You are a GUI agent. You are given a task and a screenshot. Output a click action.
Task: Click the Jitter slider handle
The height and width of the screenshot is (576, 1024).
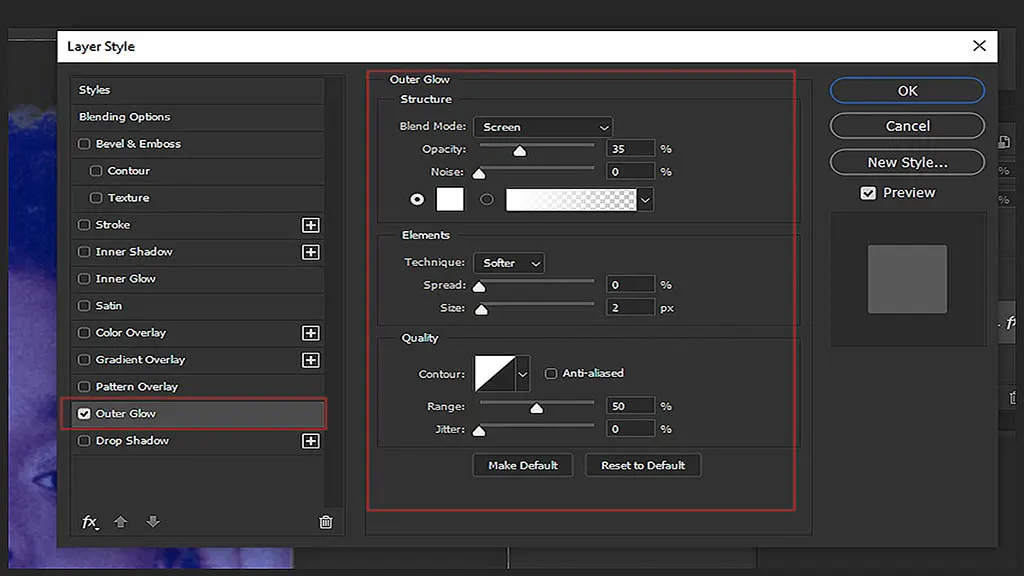coord(479,431)
